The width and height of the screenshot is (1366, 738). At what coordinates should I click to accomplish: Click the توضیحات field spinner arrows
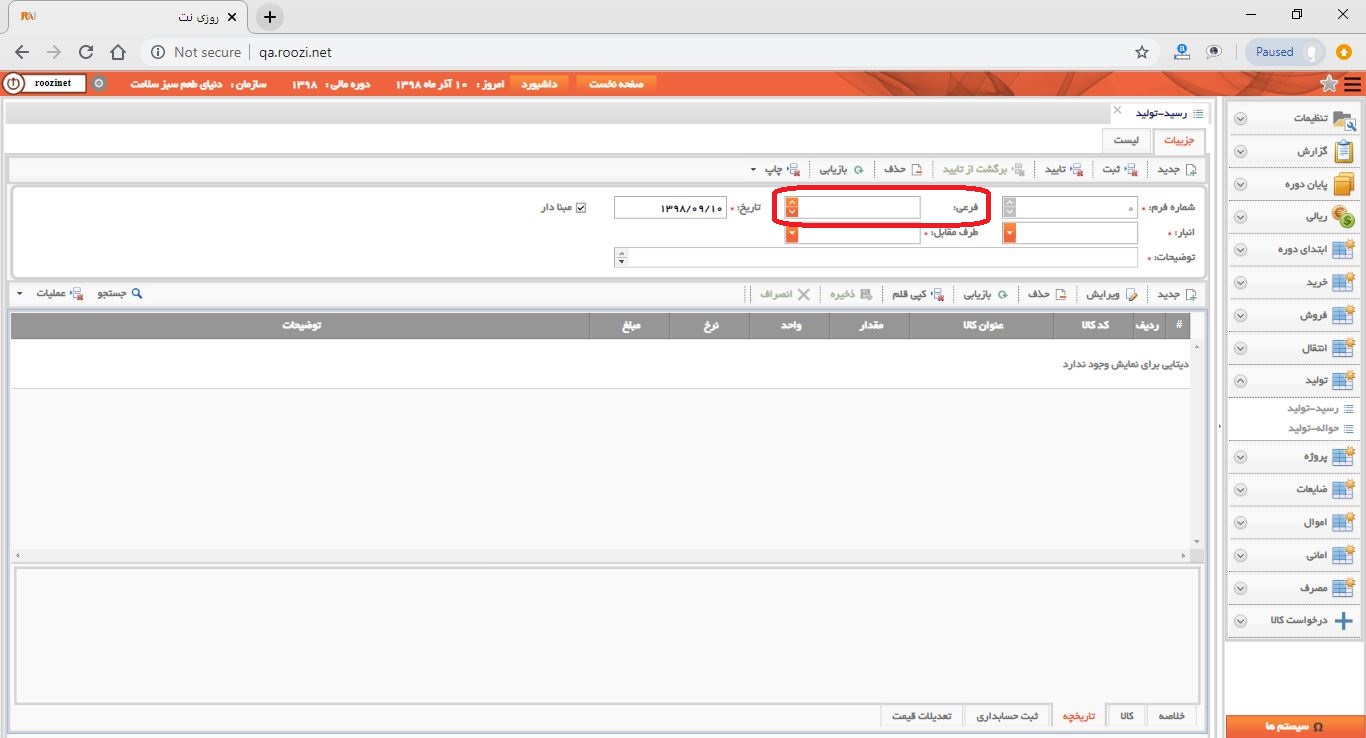pos(621,258)
